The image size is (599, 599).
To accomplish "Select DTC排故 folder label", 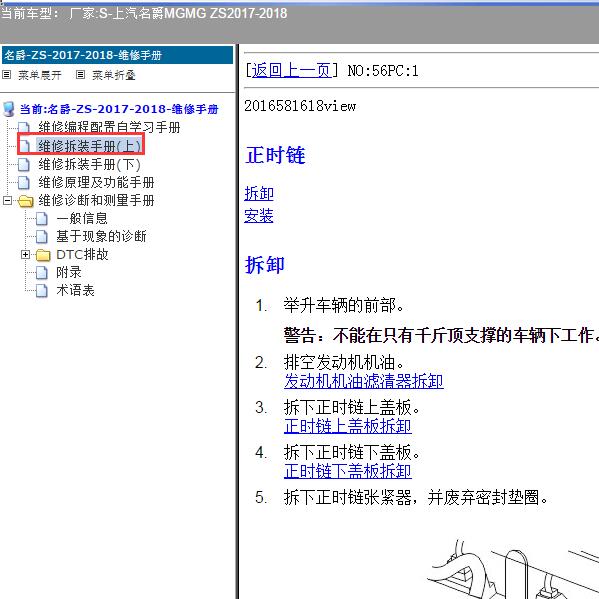I will point(83,254).
